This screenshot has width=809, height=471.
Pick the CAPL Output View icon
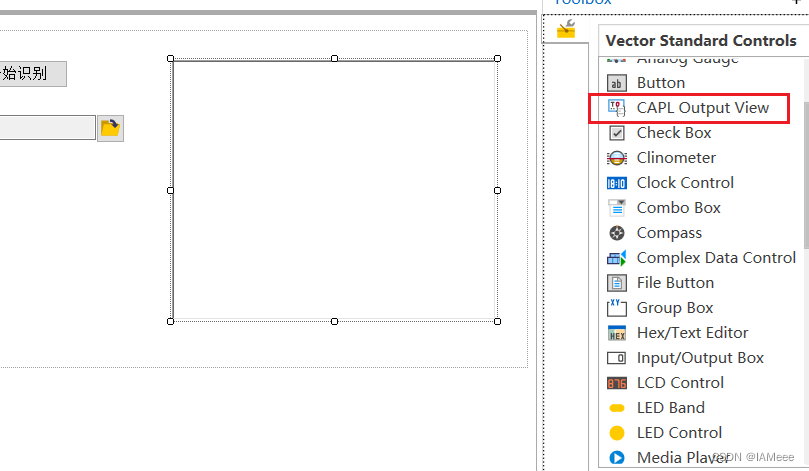617,108
